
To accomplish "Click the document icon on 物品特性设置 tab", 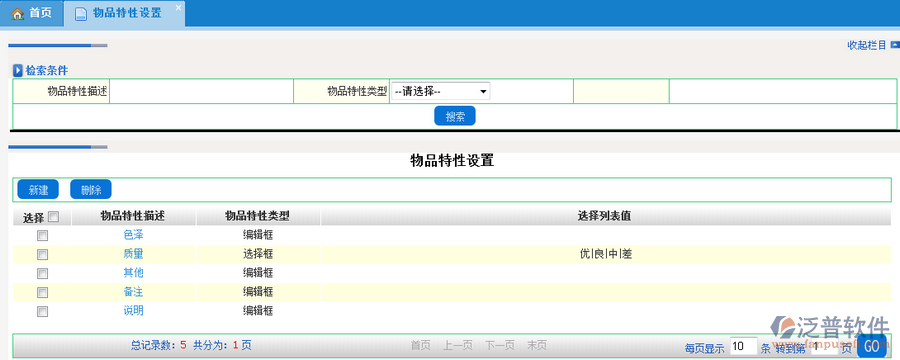I will point(81,14).
